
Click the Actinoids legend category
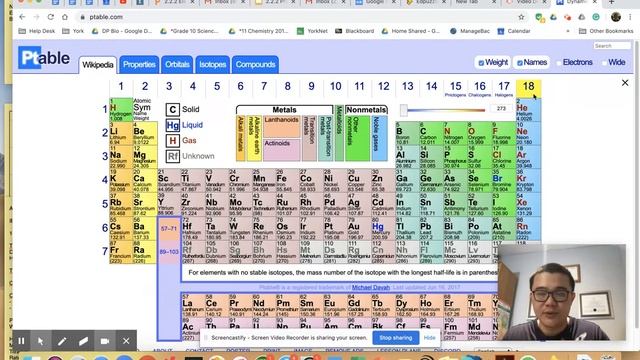[x=282, y=149]
